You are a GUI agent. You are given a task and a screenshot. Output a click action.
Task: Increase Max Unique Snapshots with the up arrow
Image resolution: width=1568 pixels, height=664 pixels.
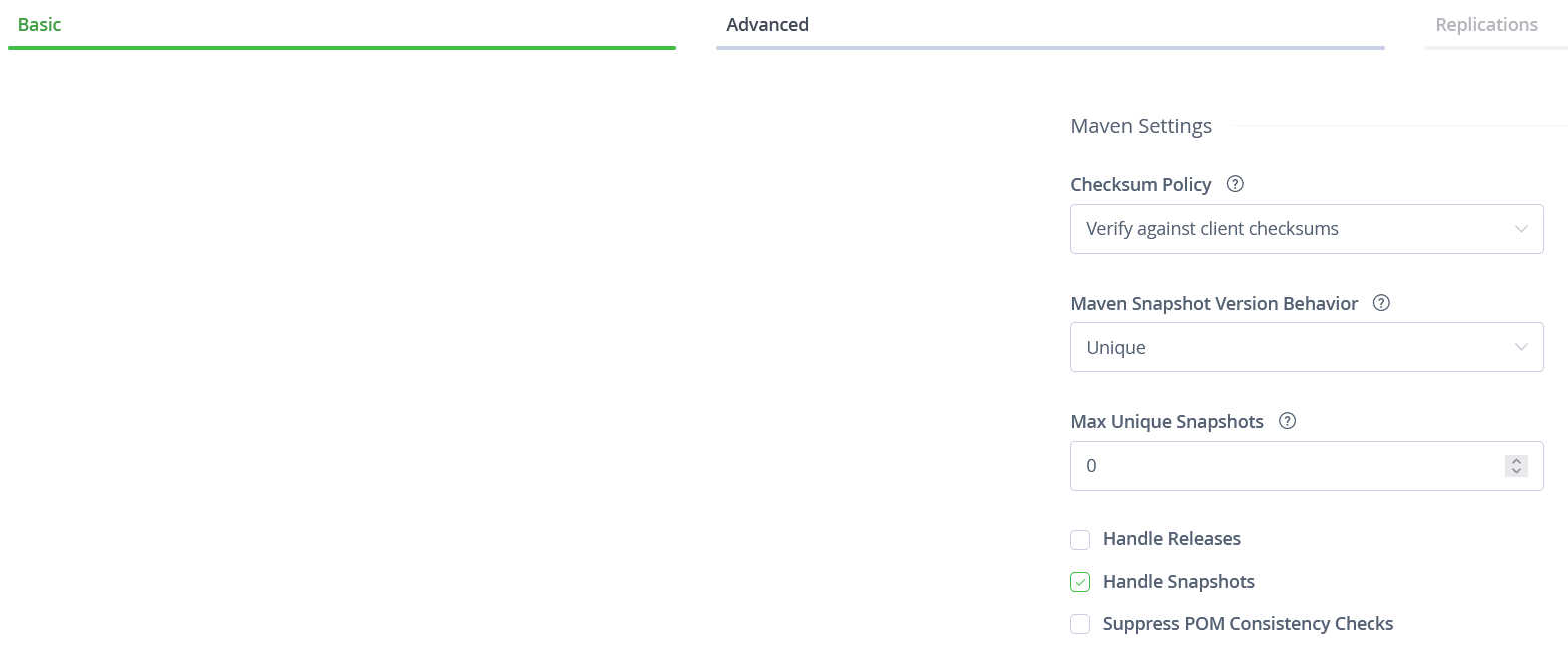[x=1516, y=461]
